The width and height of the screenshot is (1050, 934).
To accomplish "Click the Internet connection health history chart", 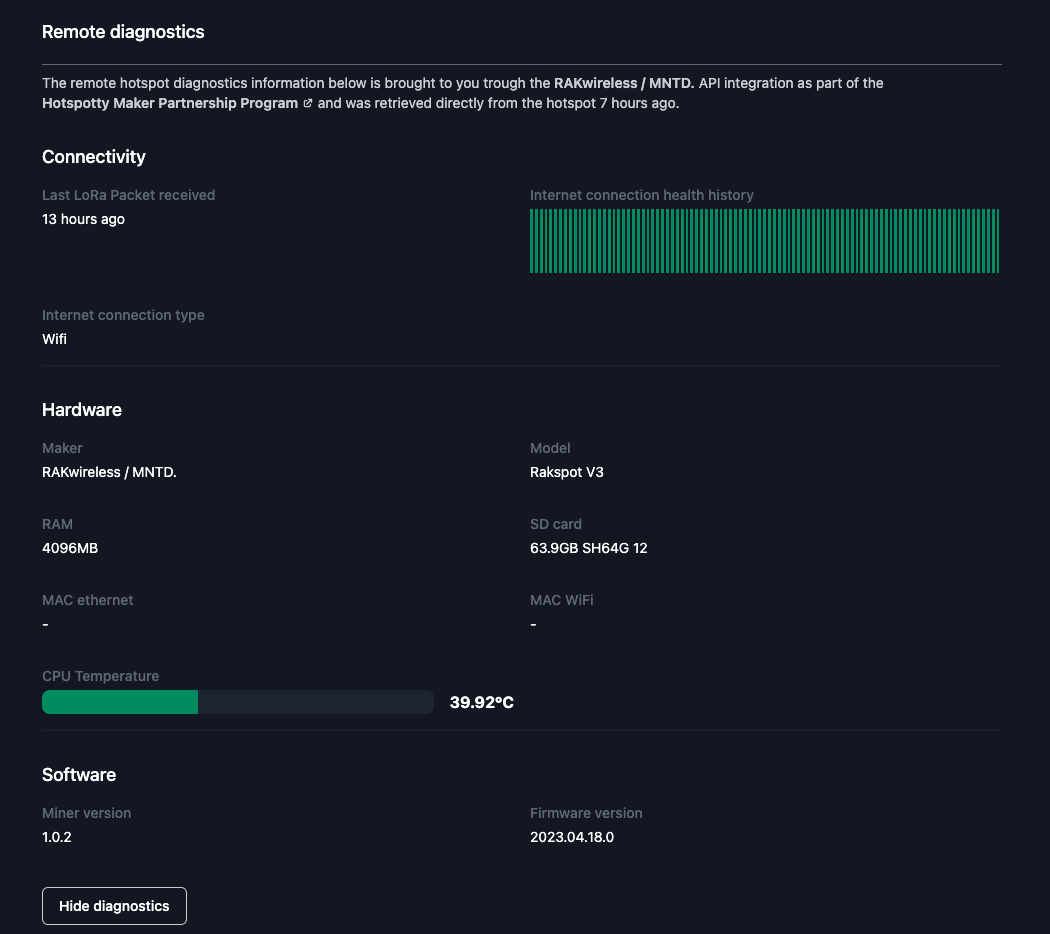I will 765,241.
